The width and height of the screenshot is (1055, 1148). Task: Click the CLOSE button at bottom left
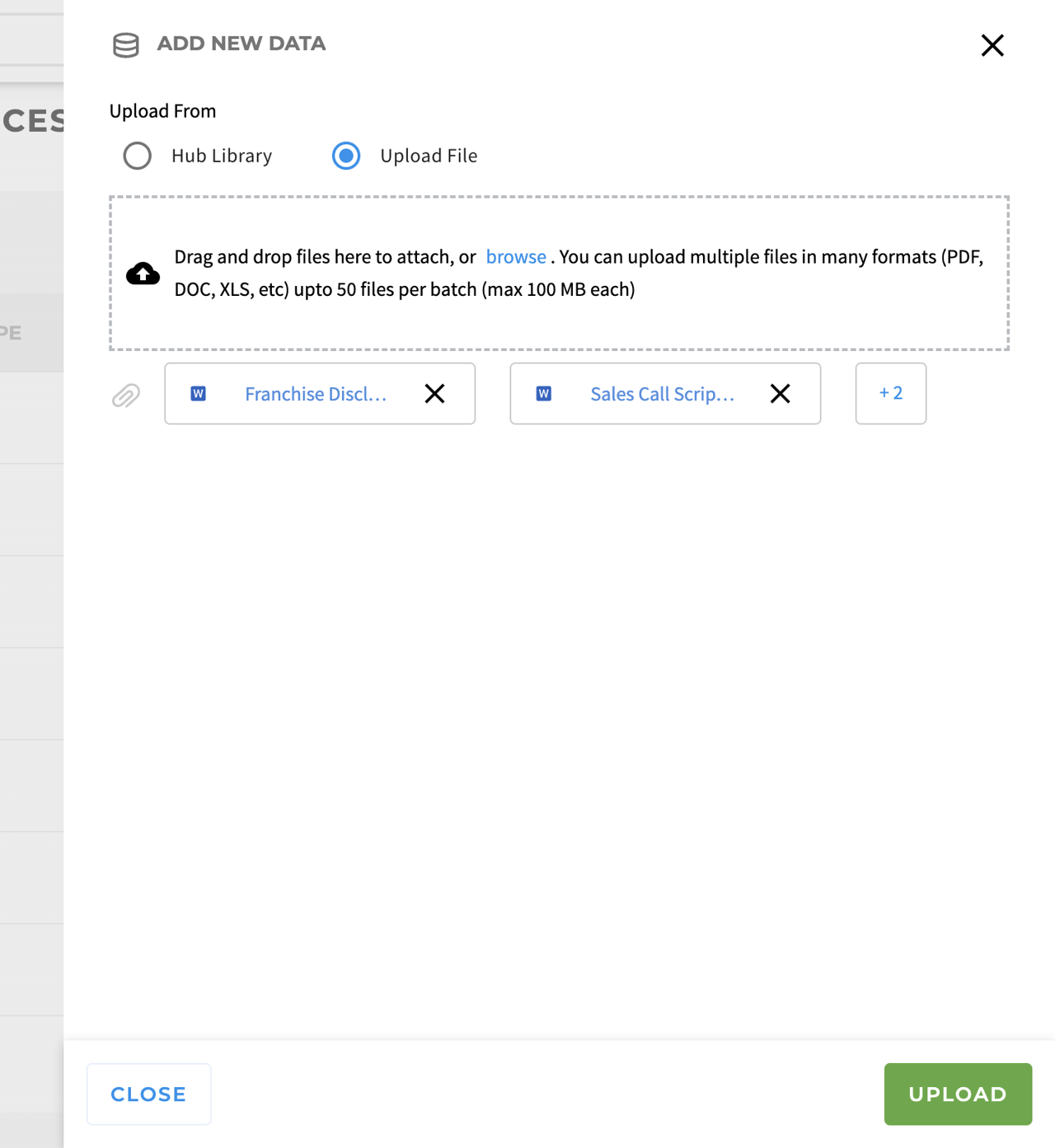148,1094
